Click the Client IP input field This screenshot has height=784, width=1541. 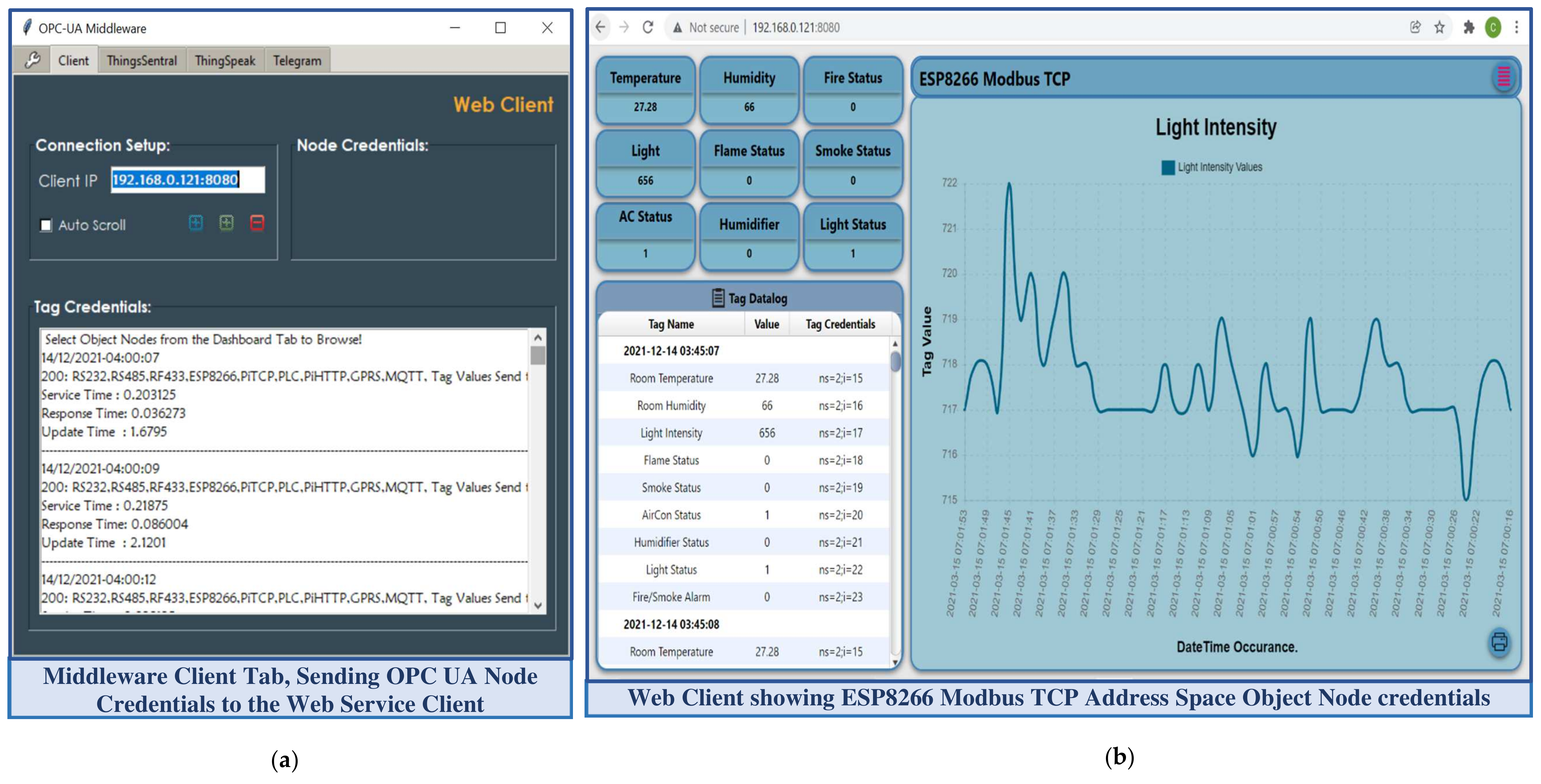187,180
